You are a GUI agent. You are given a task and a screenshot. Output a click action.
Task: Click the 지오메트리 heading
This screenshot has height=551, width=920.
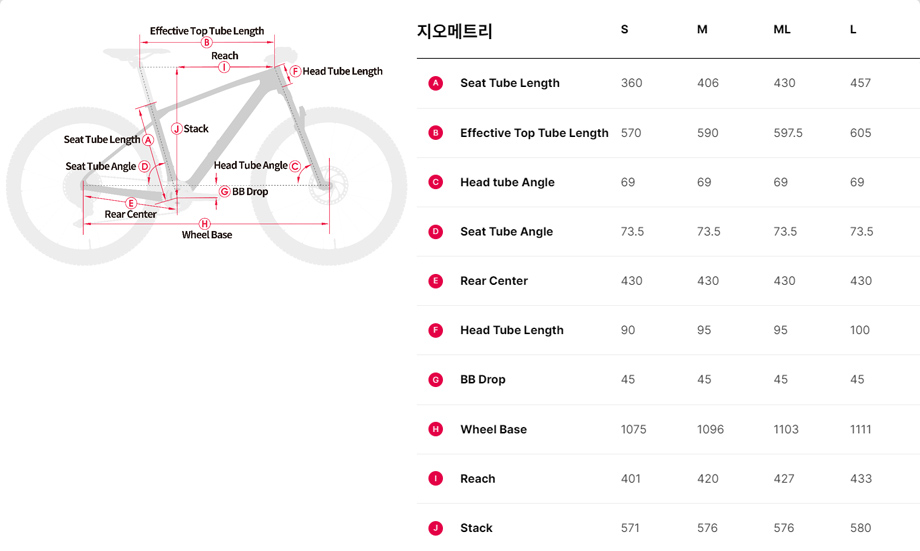(x=454, y=31)
